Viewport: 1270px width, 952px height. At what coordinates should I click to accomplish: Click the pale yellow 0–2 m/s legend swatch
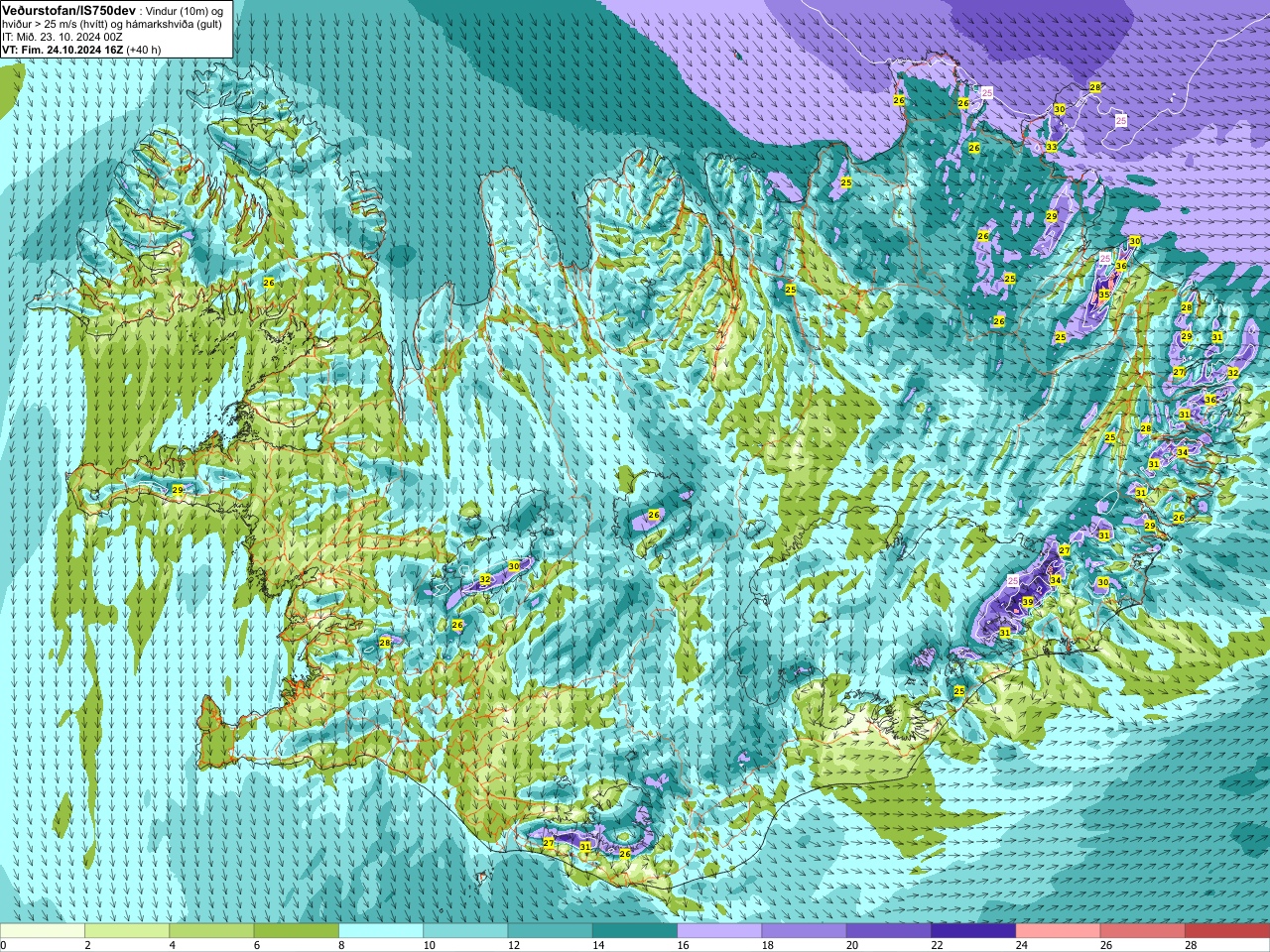43,931
